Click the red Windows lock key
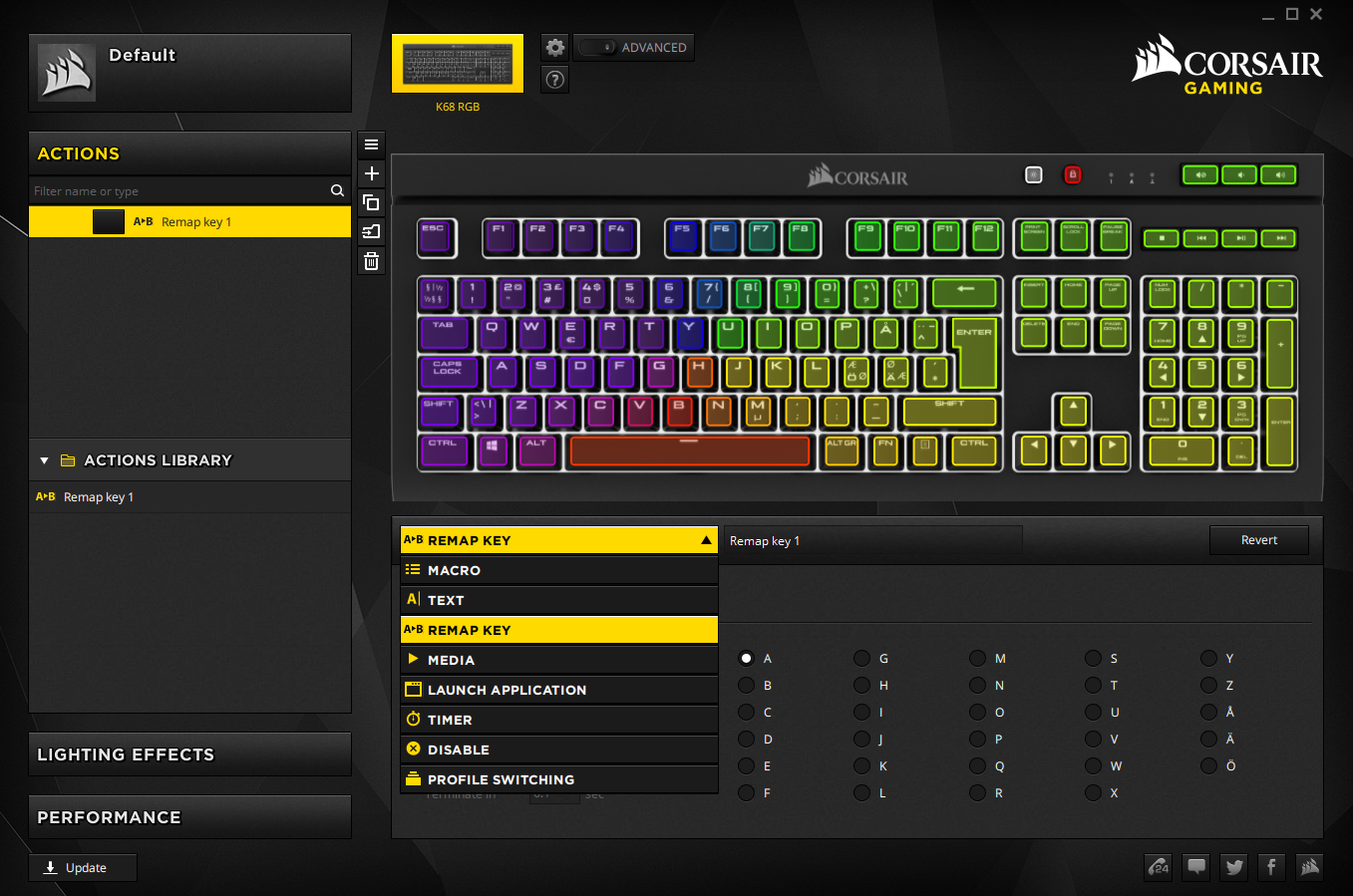1353x896 pixels. [x=1073, y=175]
